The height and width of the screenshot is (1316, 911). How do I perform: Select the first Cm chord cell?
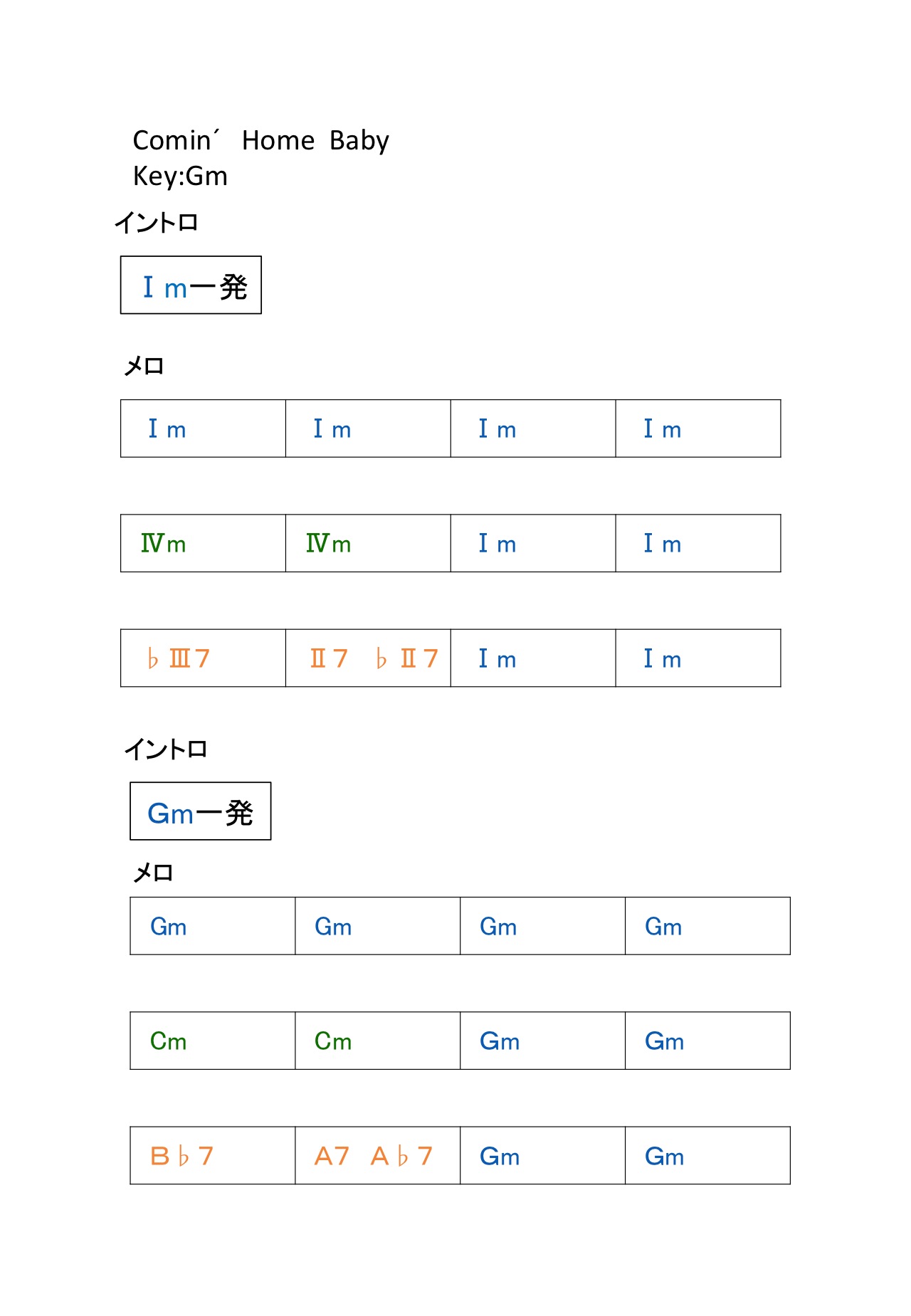pos(212,1041)
